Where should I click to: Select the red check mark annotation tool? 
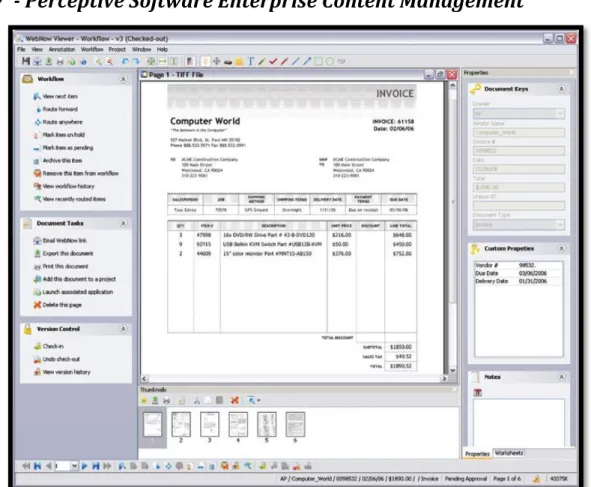273,61
